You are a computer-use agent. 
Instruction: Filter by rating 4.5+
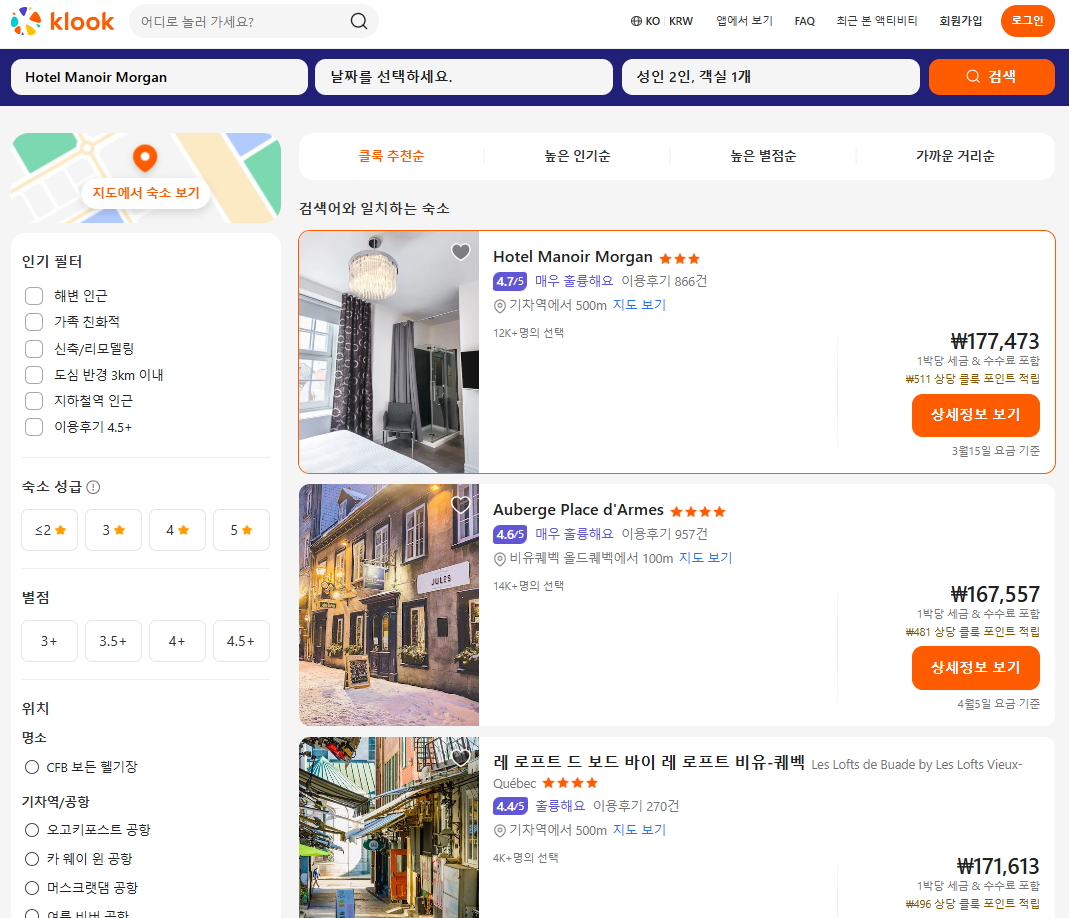click(241, 641)
